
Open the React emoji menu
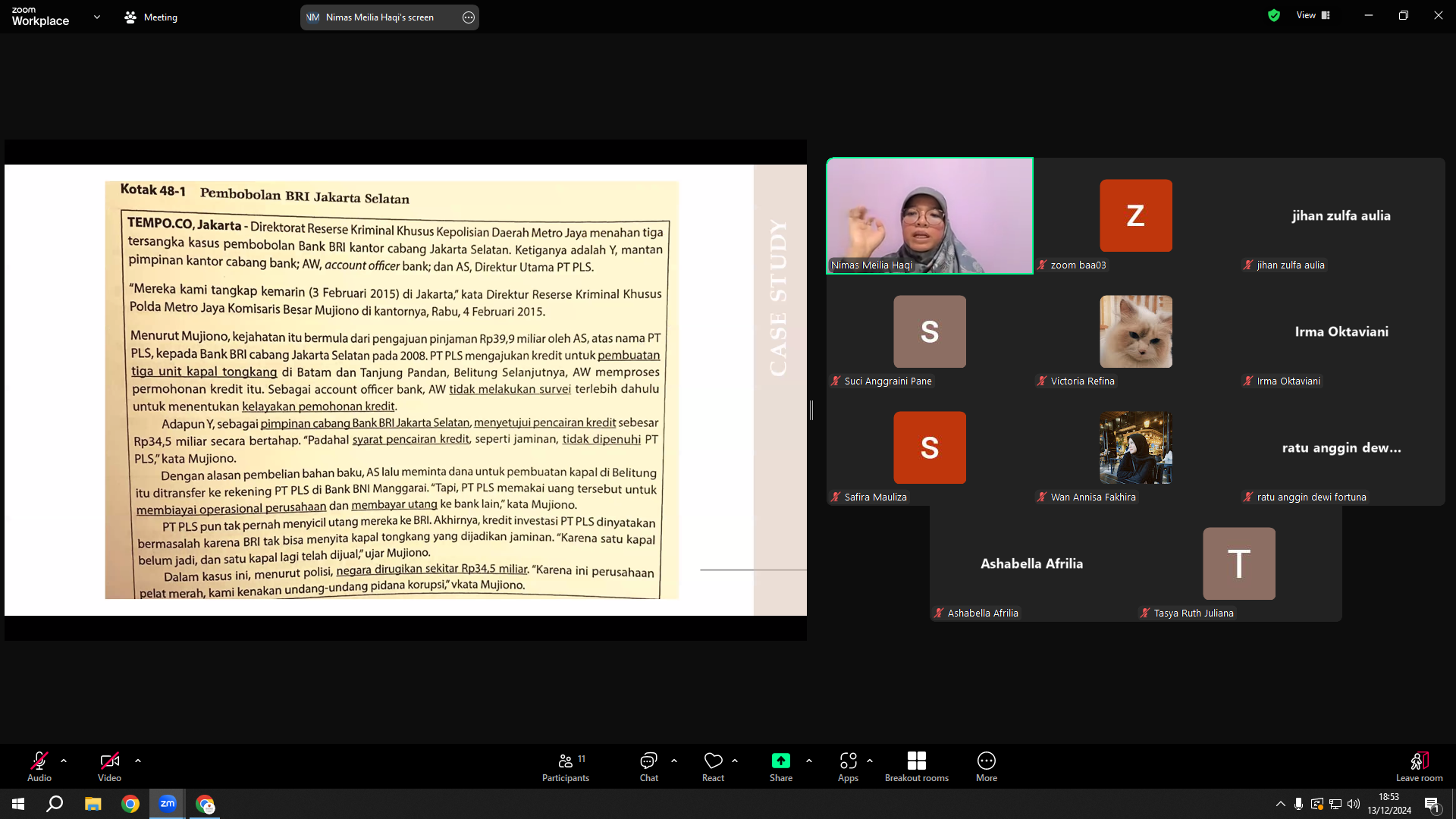point(713,767)
